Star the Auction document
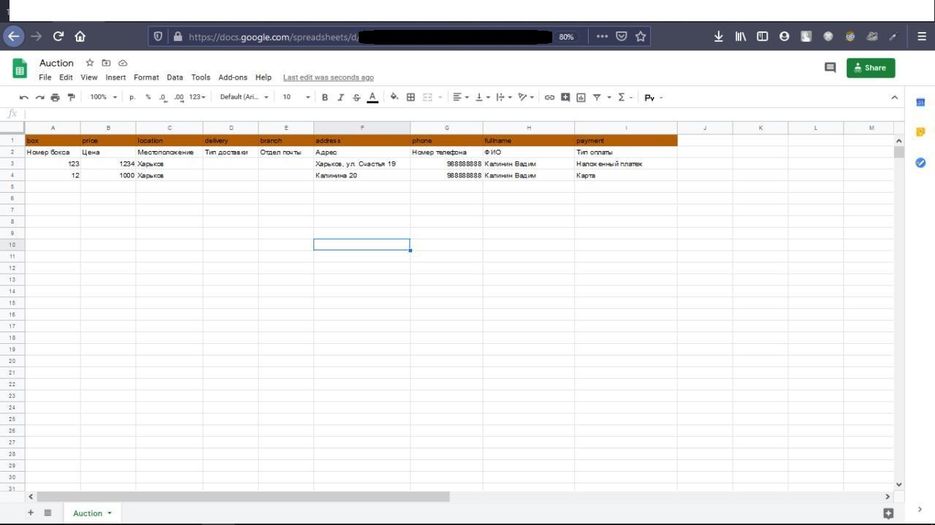This screenshot has height=525, width=935. click(x=89, y=63)
